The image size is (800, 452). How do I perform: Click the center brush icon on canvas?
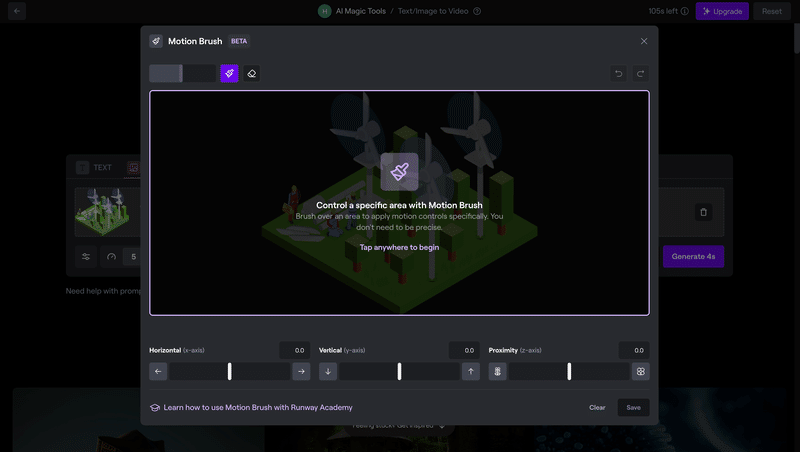pos(399,172)
